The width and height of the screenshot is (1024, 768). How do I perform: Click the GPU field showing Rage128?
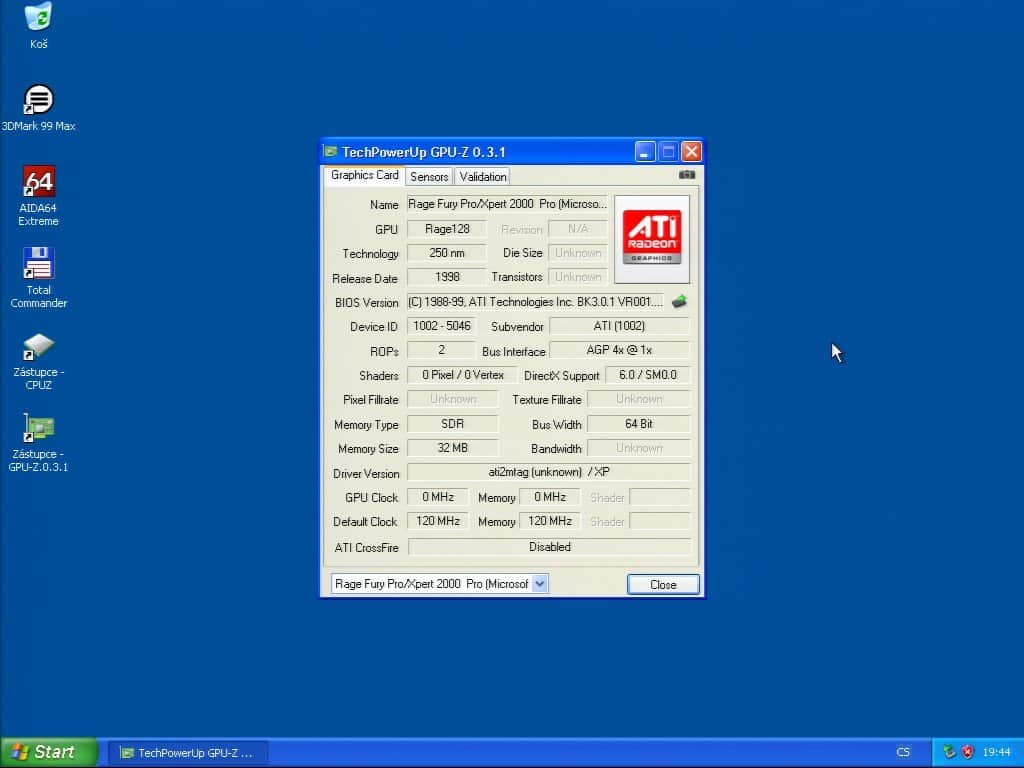(x=447, y=229)
